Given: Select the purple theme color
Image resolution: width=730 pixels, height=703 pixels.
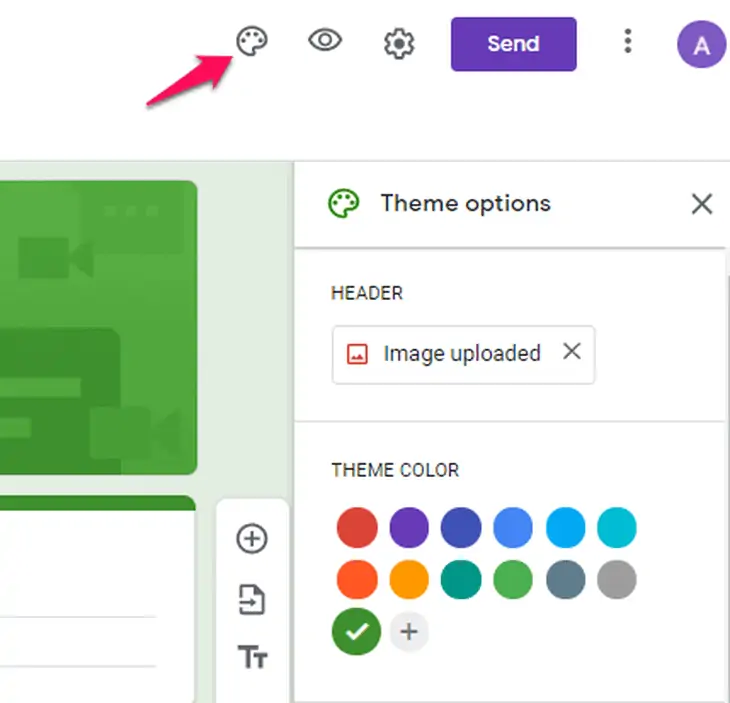Looking at the screenshot, I should [409, 527].
